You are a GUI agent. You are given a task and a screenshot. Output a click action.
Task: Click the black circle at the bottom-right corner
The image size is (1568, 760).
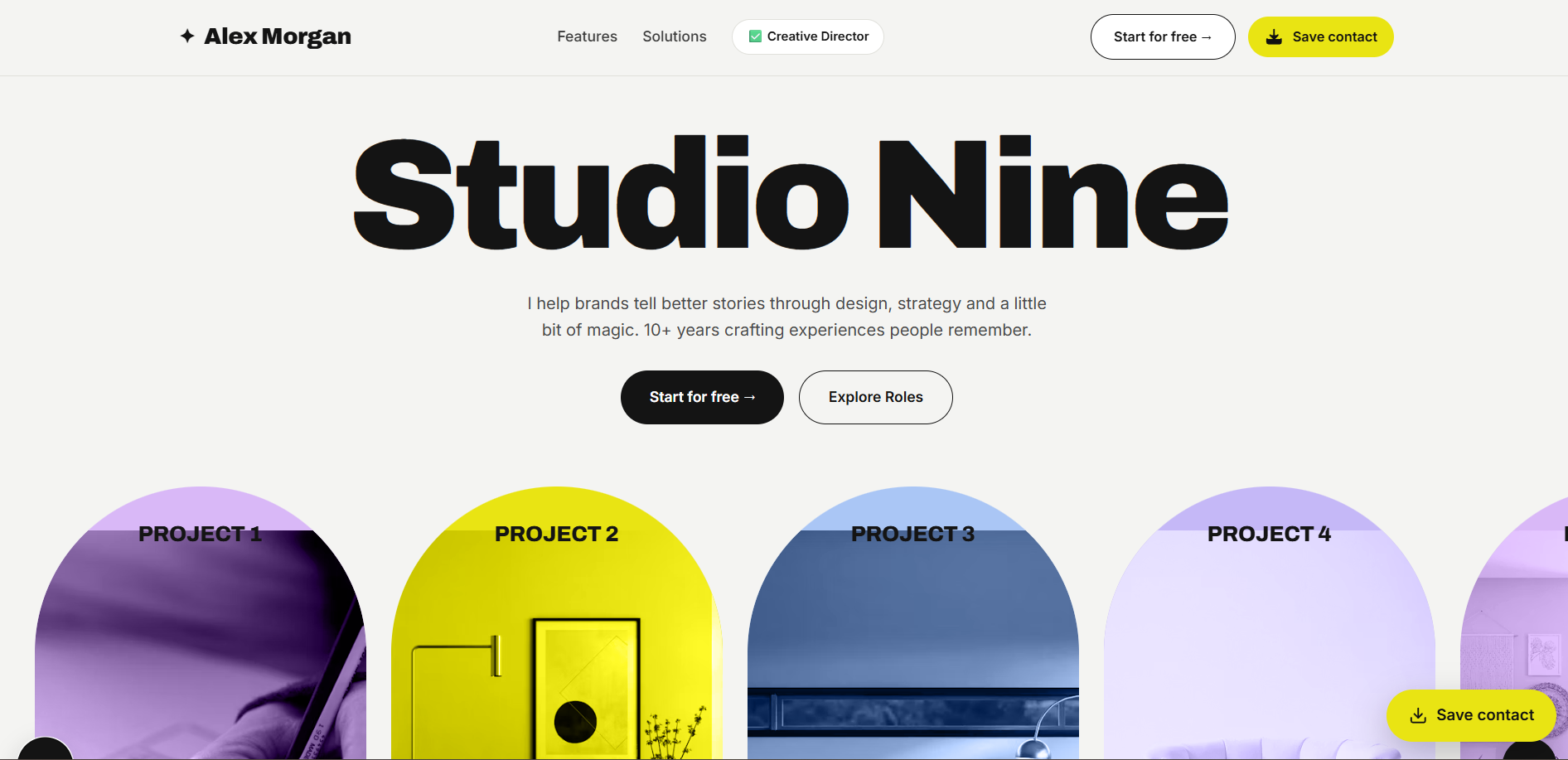point(1530,750)
